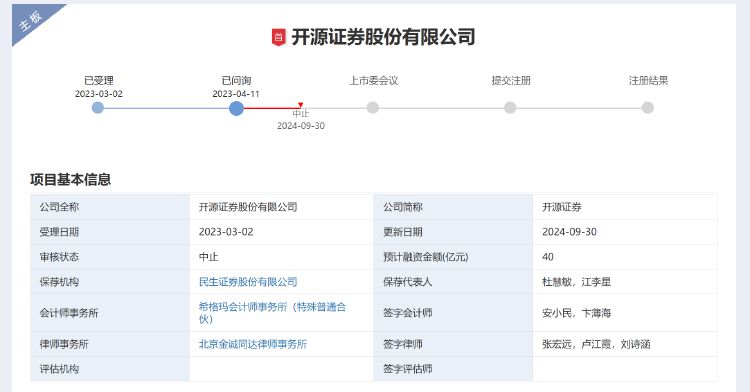Screen dimensions: 750x392
Task: Click the 公司全称 label cell
Action: [x=110, y=207]
